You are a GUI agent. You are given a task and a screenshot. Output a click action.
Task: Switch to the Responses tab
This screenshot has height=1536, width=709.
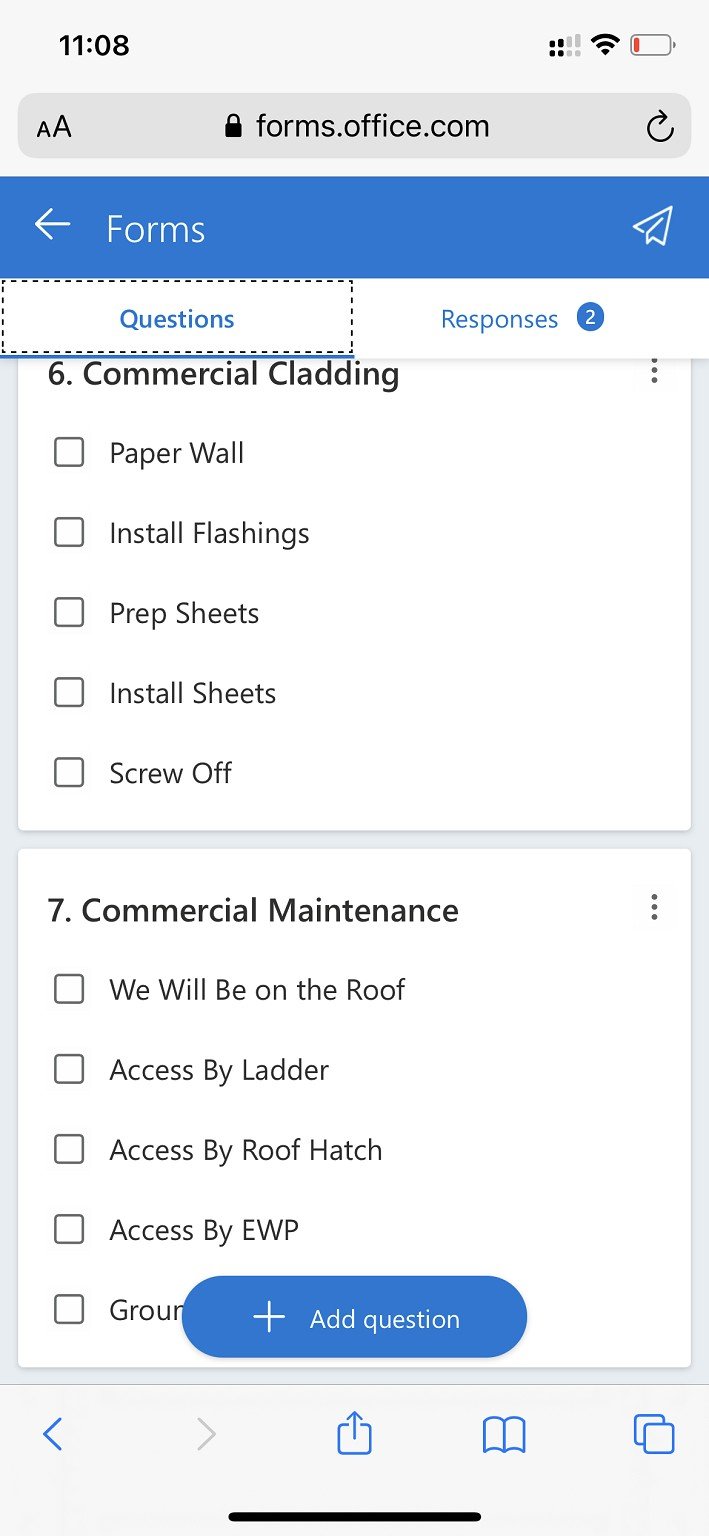coord(522,319)
